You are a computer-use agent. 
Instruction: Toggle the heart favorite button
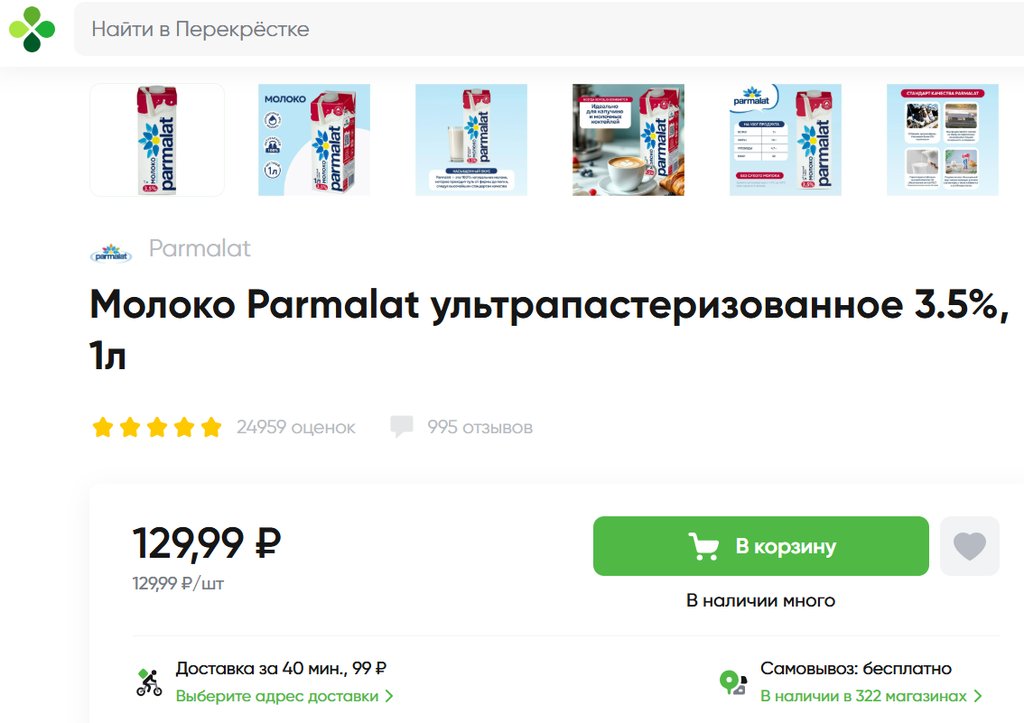click(x=969, y=546)
